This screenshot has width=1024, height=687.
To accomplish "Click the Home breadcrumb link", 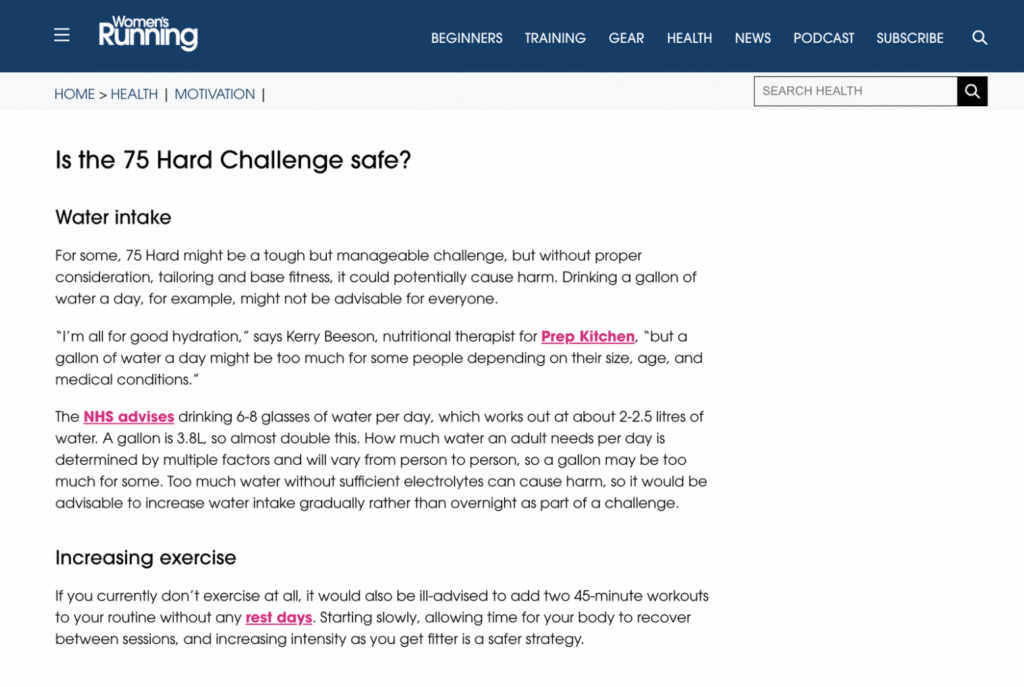I will (x=74, y=94).
